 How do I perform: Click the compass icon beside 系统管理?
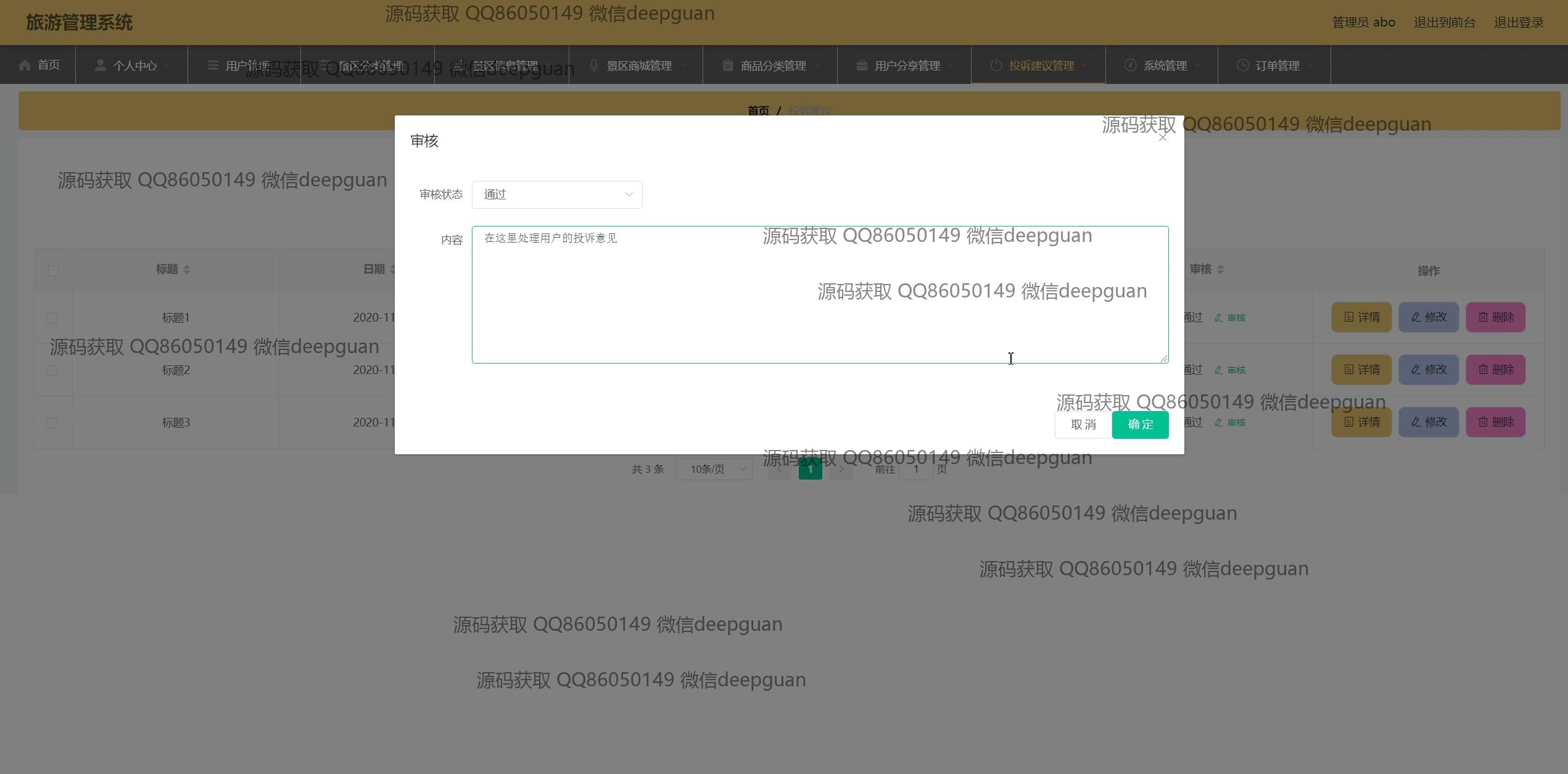click(1130, 65)
